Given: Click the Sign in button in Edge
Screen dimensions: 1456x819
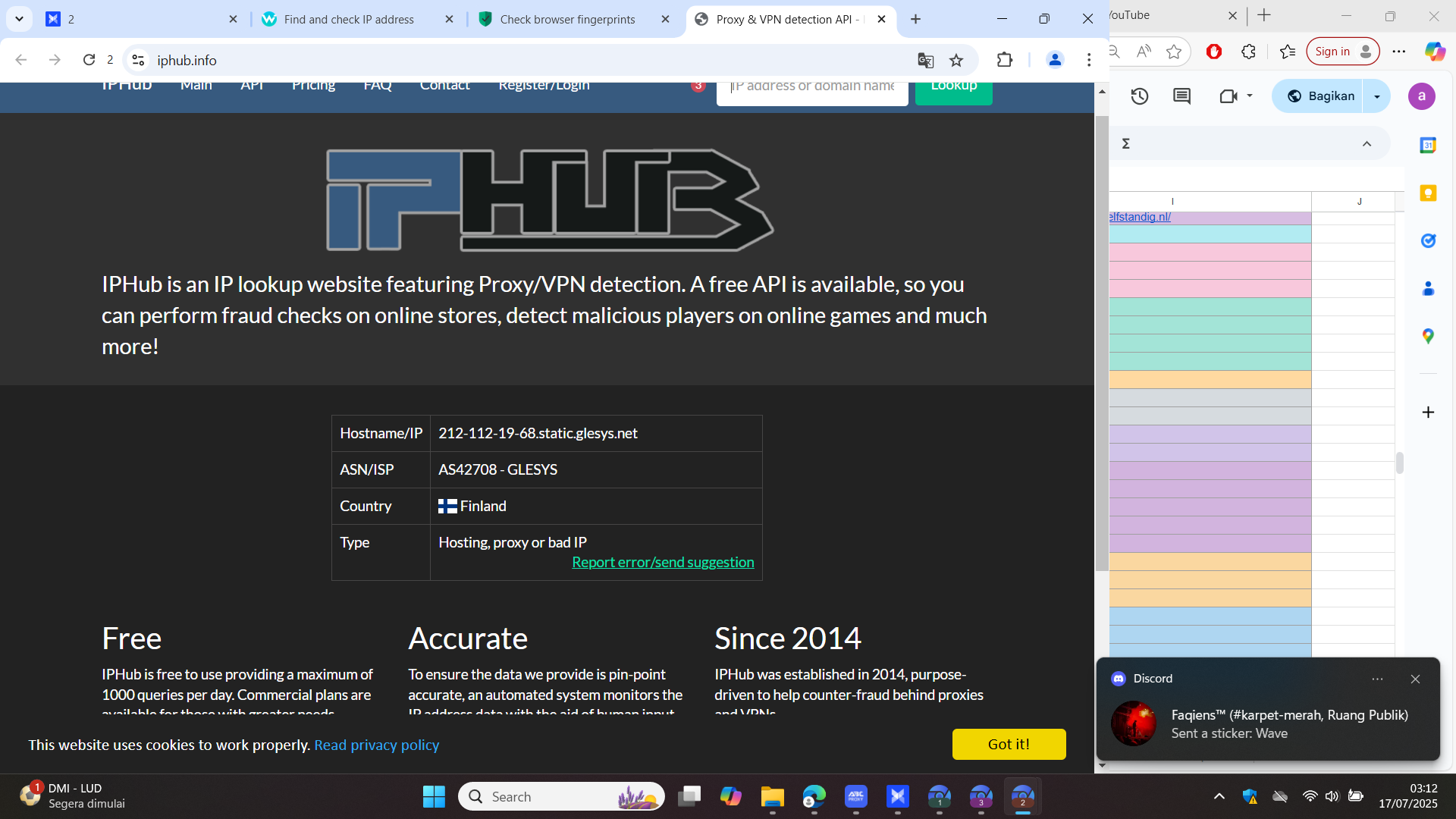Looking at the screenshot, I should [1342, 52].
